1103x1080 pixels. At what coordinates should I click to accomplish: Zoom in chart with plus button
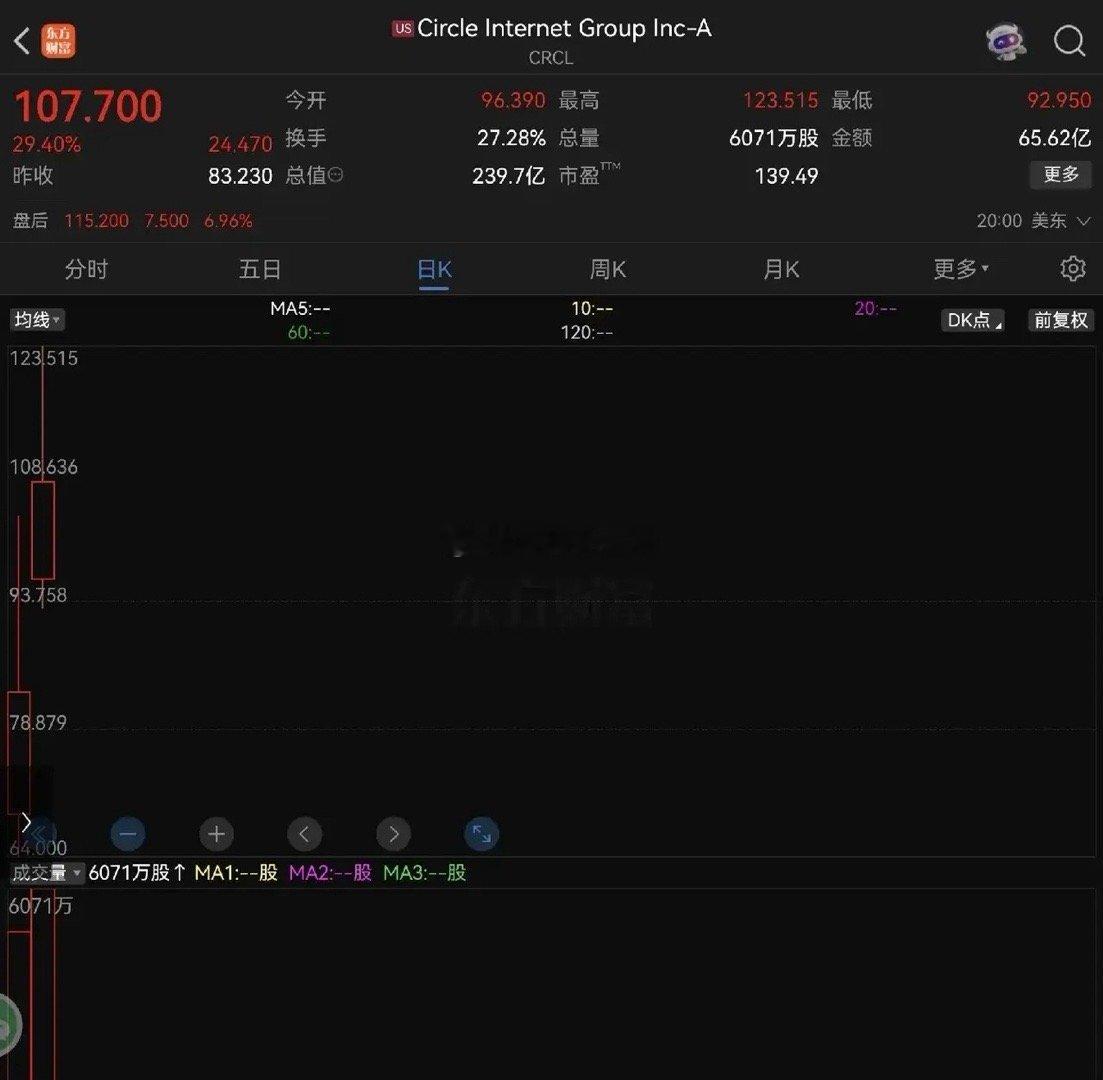point(217,834)
